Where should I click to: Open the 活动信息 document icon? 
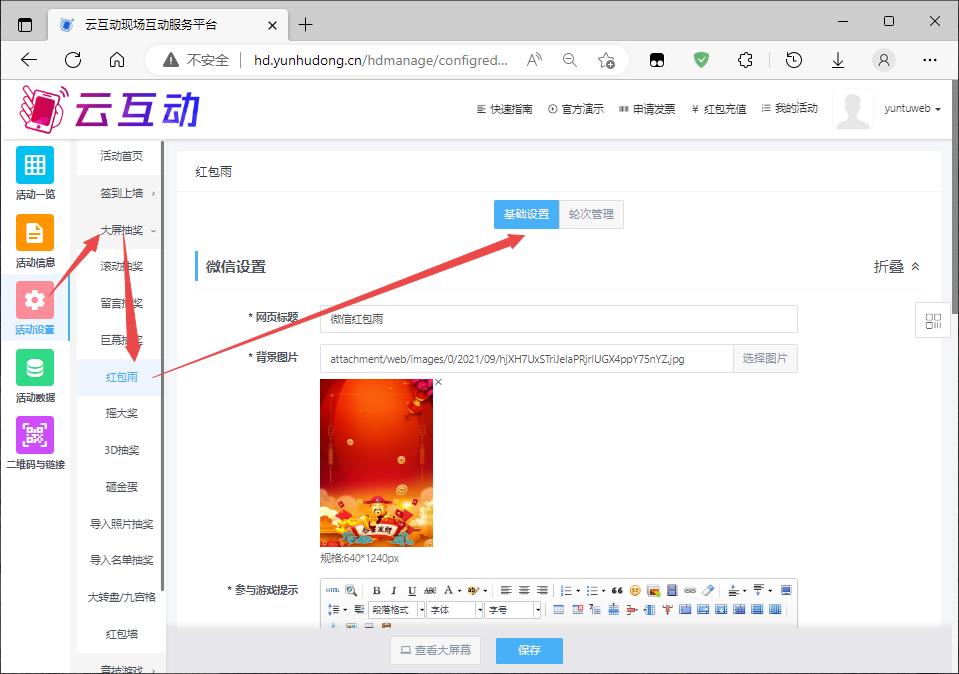click(x=35, y=232)
